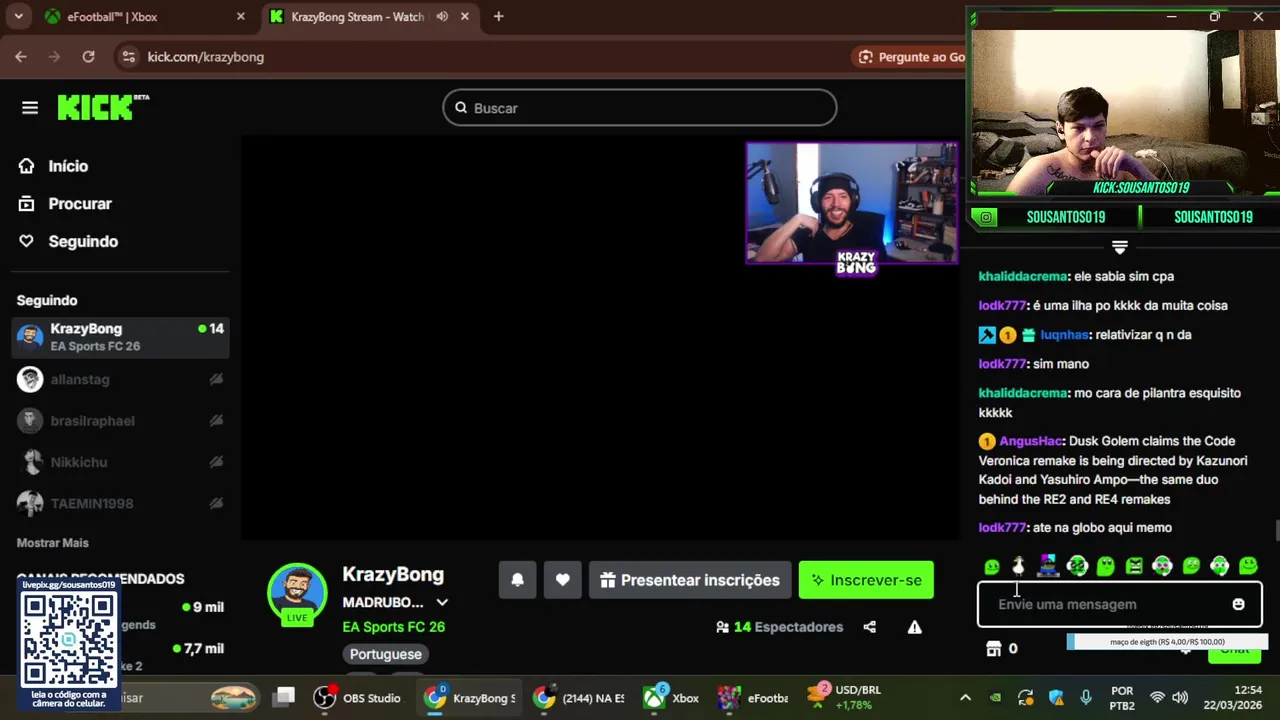Click the KrazyBong webcam overlay
This screenshot has width=1280, height=720.
point(852,204)
